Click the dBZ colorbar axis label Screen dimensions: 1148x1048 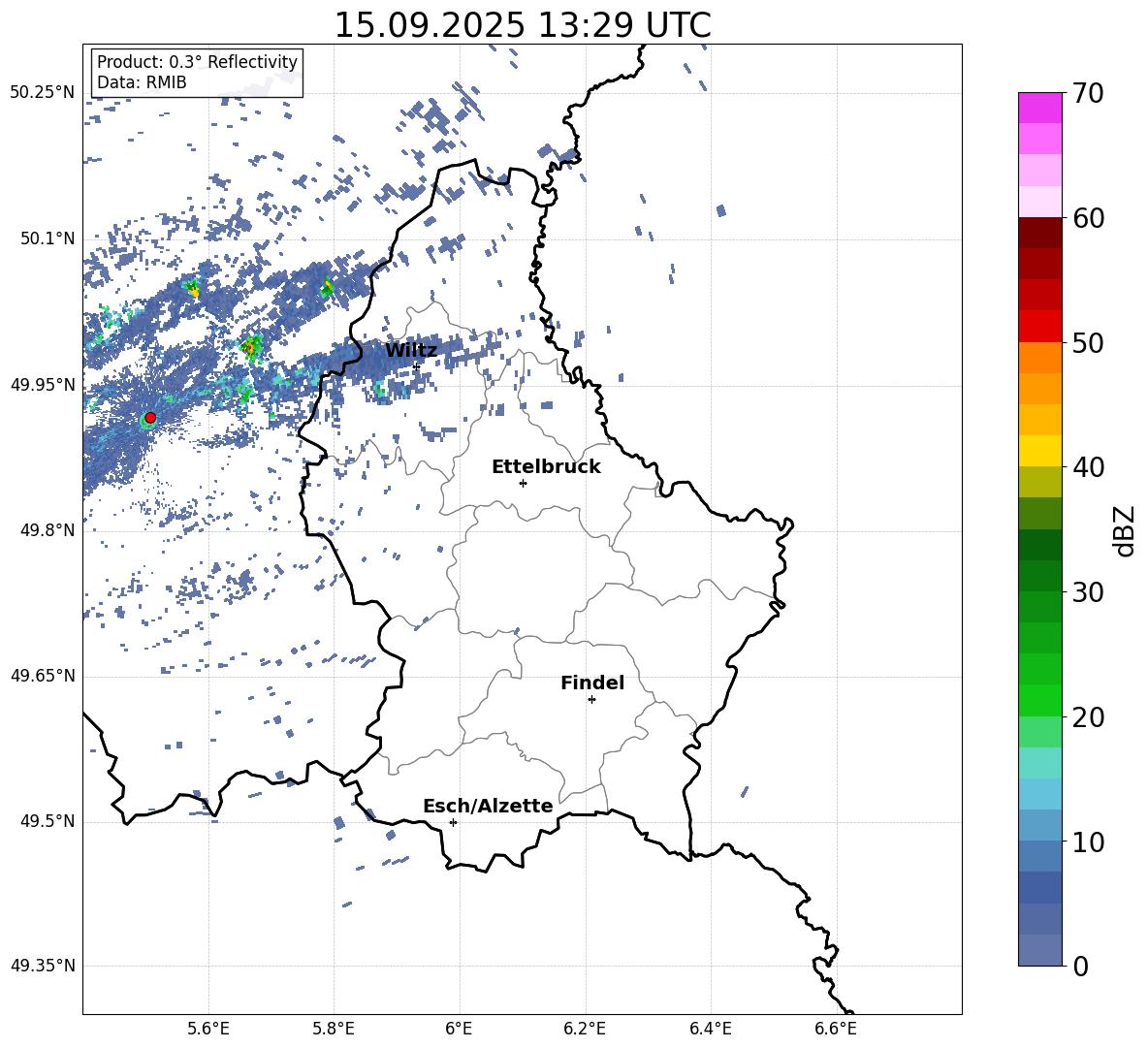pyautogui.click(x=1126, y=530)
